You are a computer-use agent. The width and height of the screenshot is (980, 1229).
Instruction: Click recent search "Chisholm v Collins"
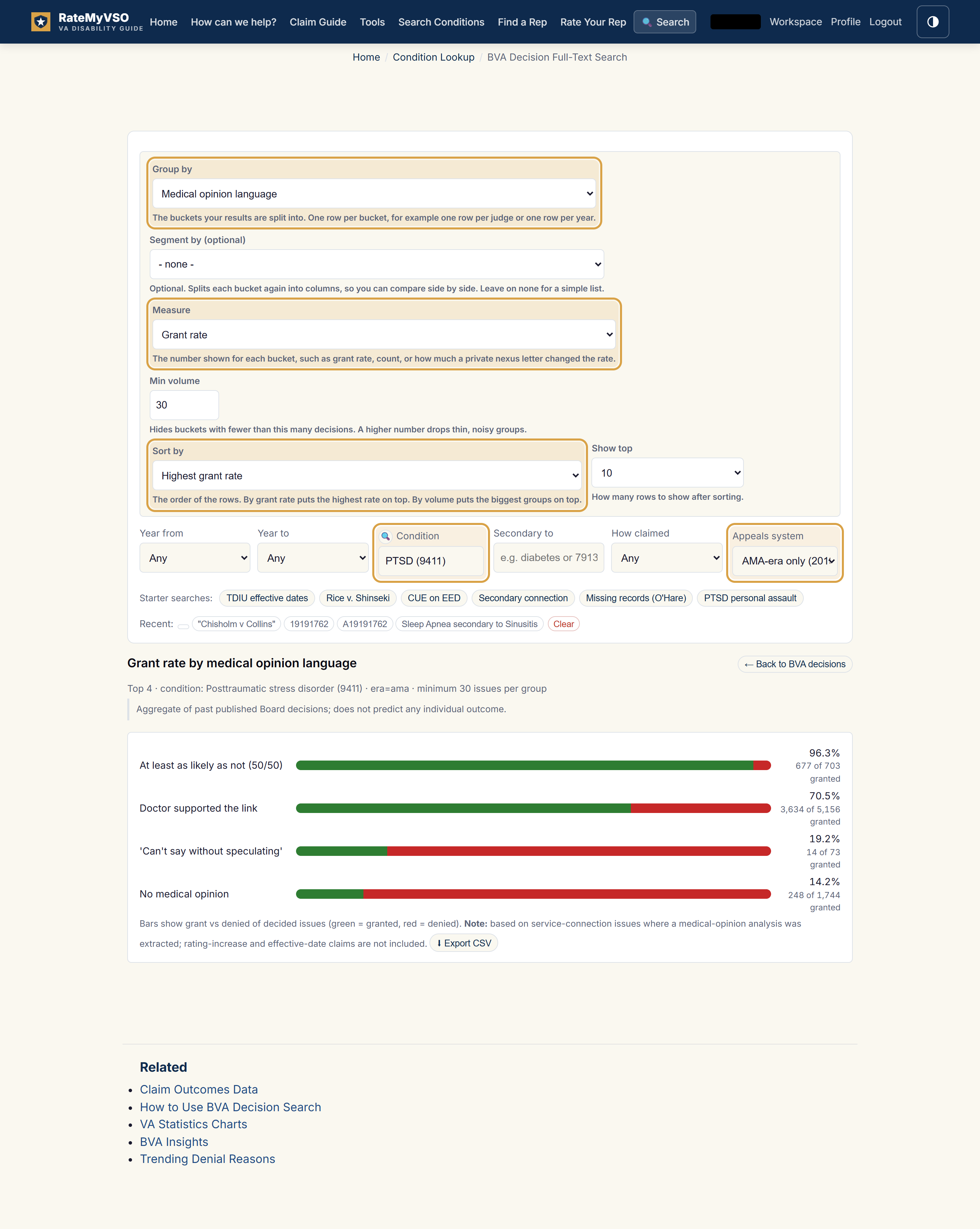click(236, 624)
